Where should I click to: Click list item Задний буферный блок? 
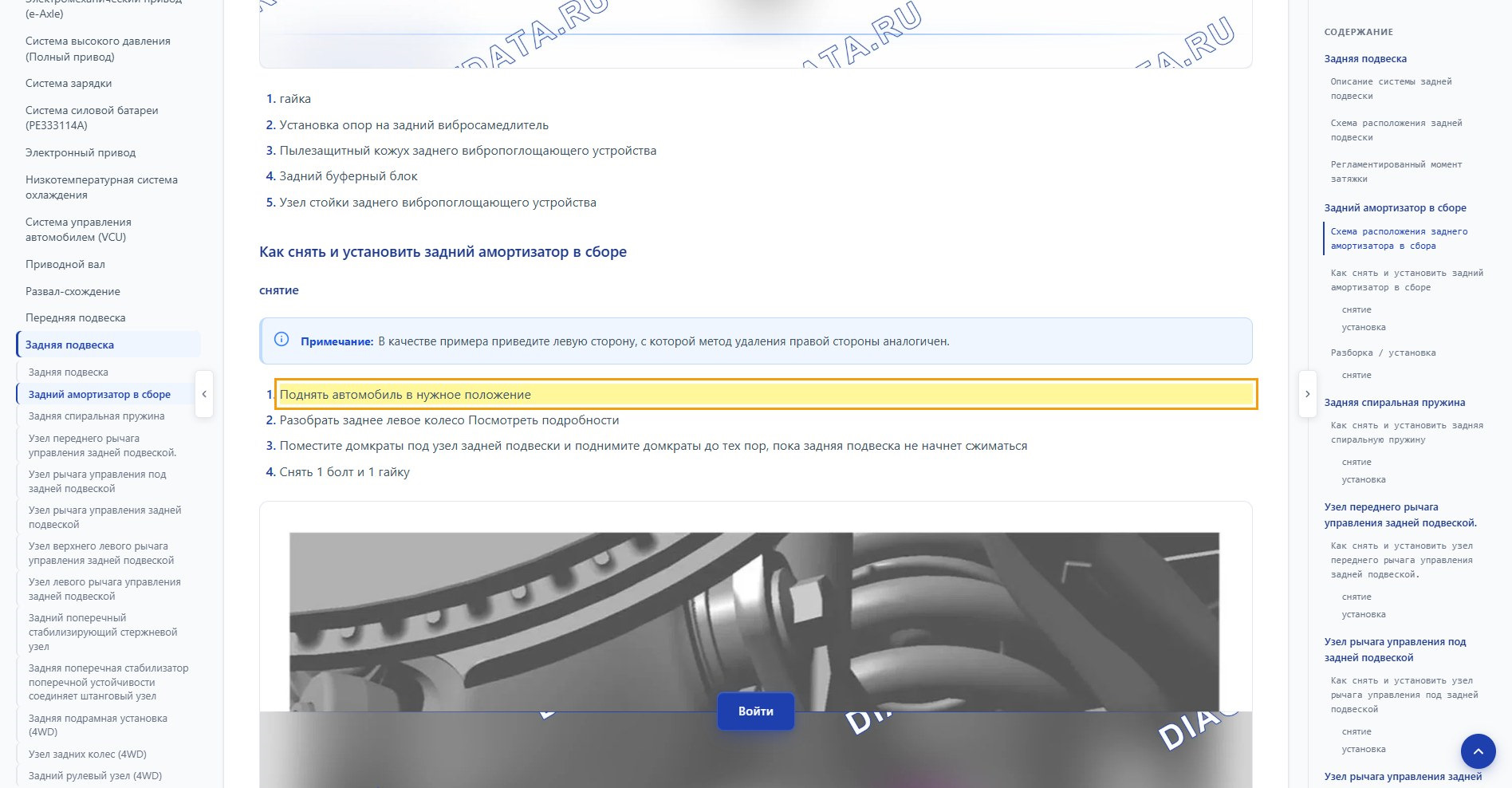pyautogui.click(x=348, y=176)
